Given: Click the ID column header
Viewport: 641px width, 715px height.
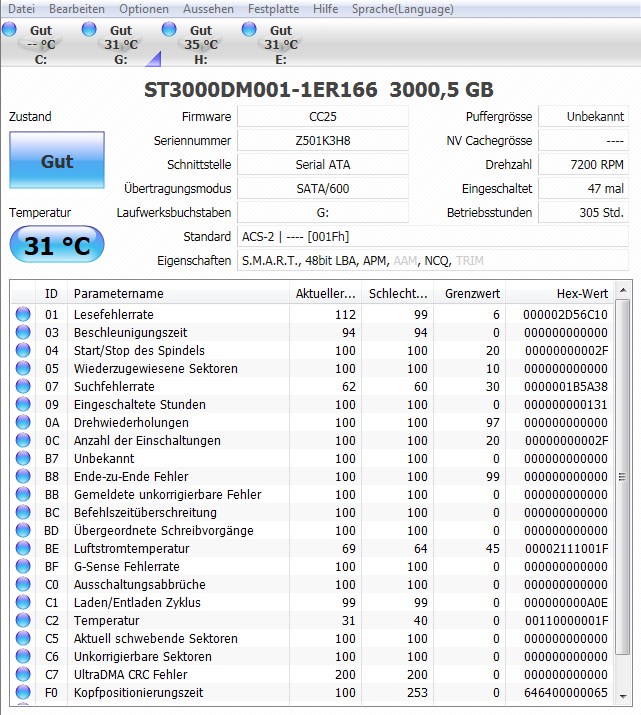Looking at the screenshot, I should click(51, 293).
